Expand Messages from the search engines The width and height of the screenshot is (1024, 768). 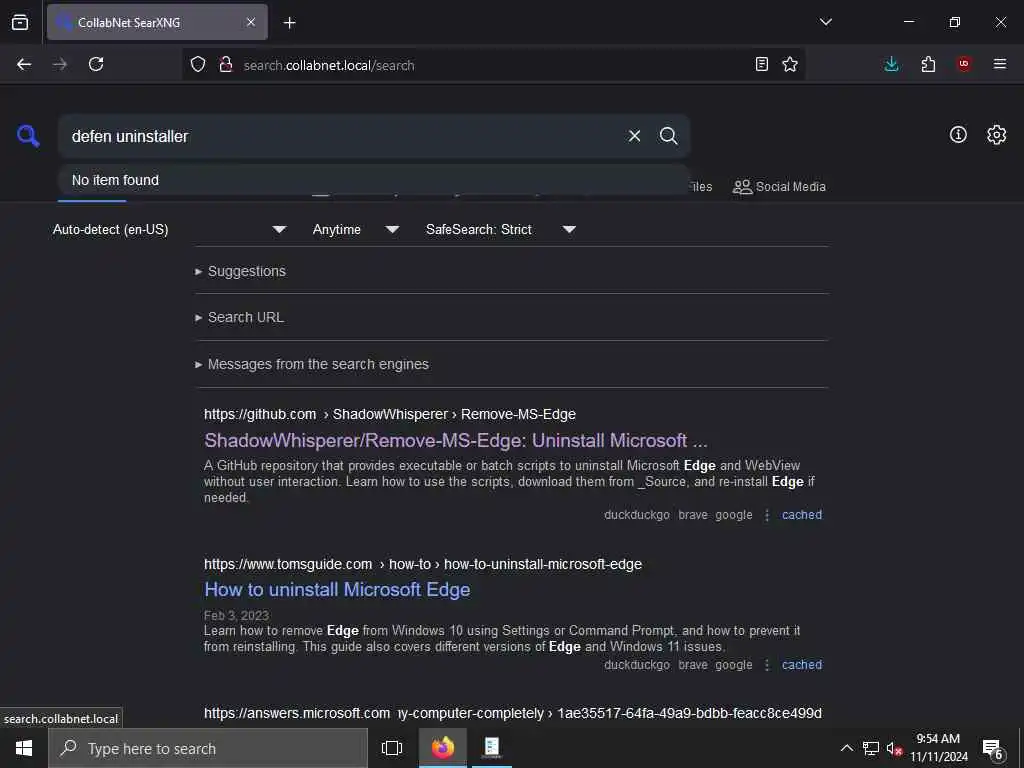pos(312,364)
